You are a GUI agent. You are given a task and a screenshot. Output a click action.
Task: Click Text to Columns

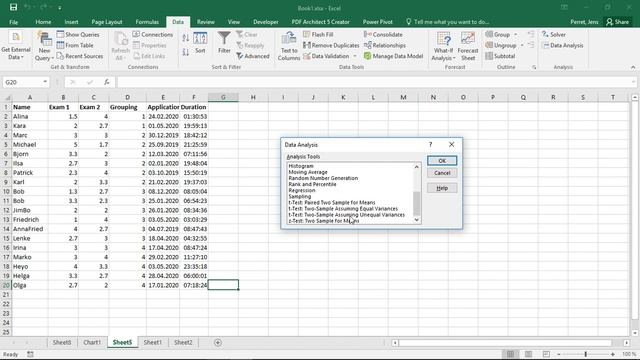[x=289, y=47]
